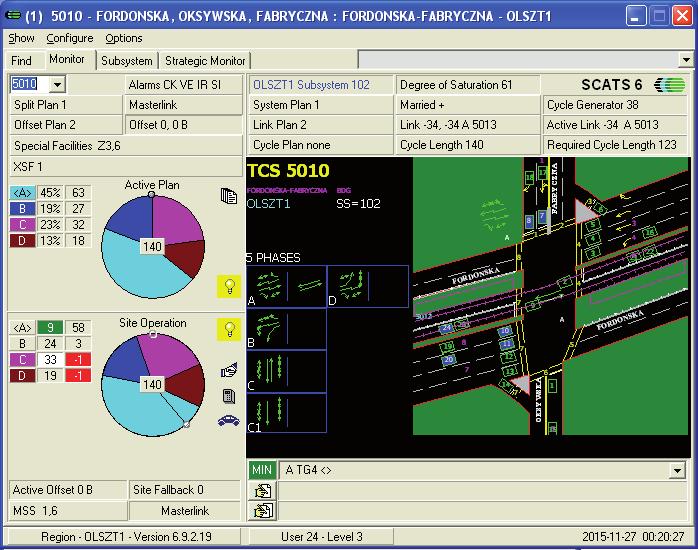
Task: Select Site Operation phase C swatch
Action: (22, 360)
